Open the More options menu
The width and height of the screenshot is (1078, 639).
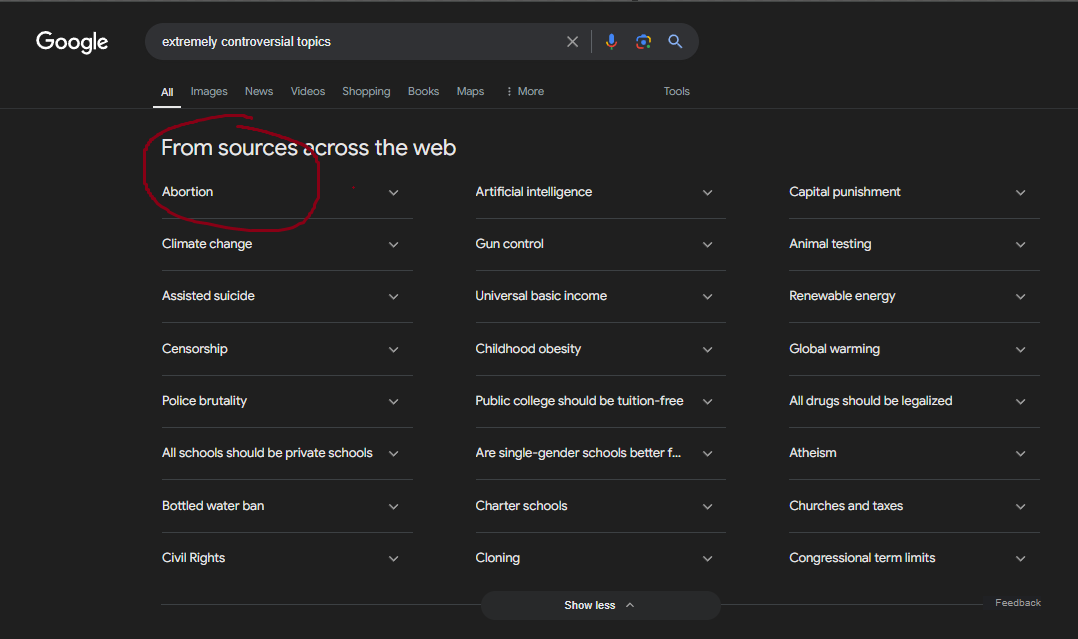coord(524,91)
